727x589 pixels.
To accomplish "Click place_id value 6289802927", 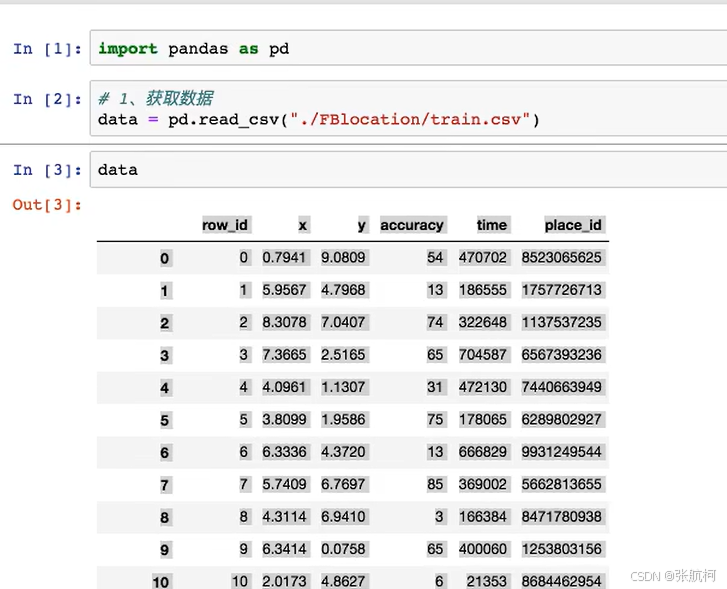I will (x=562, y=419).
